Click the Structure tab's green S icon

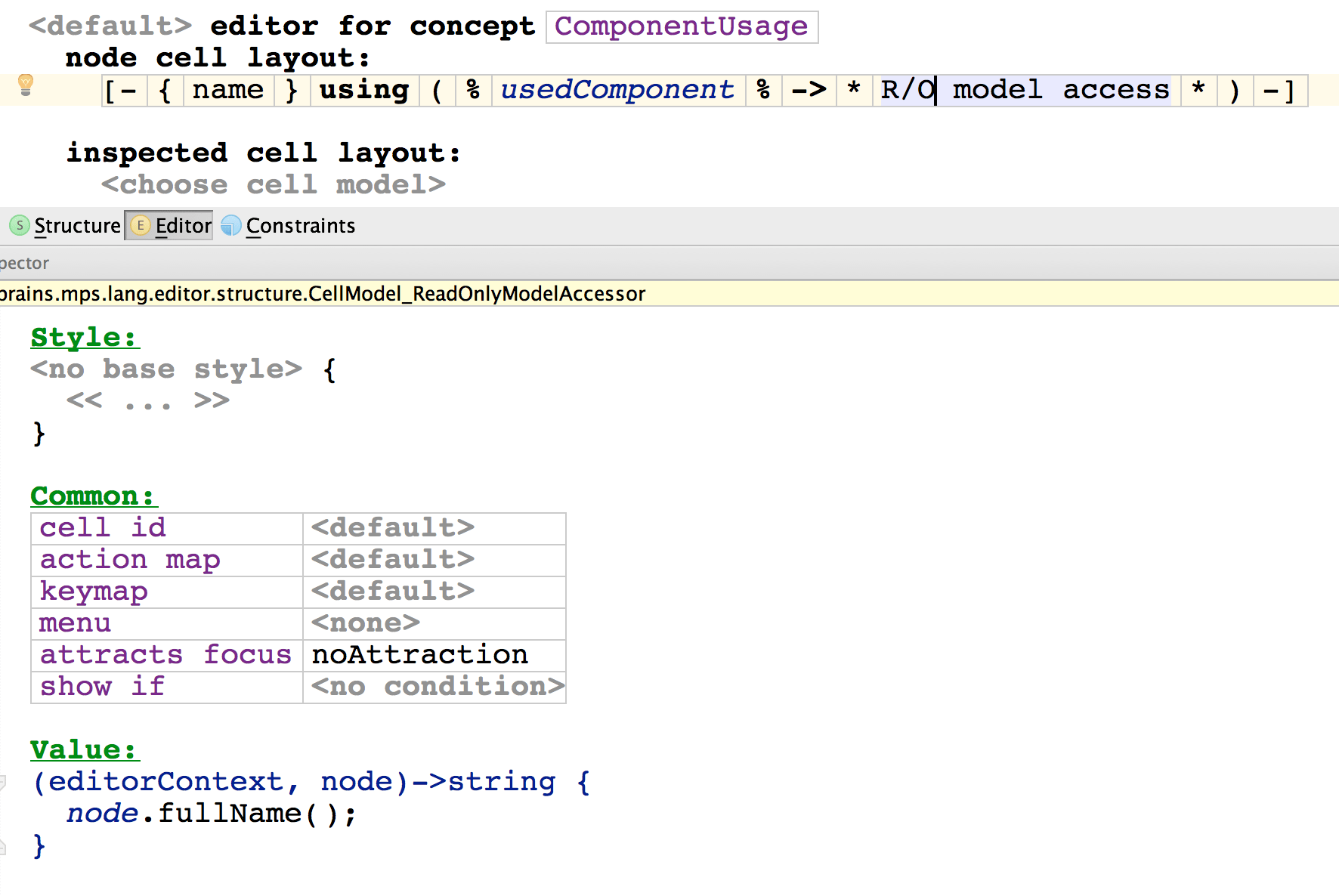click(20, 225)
